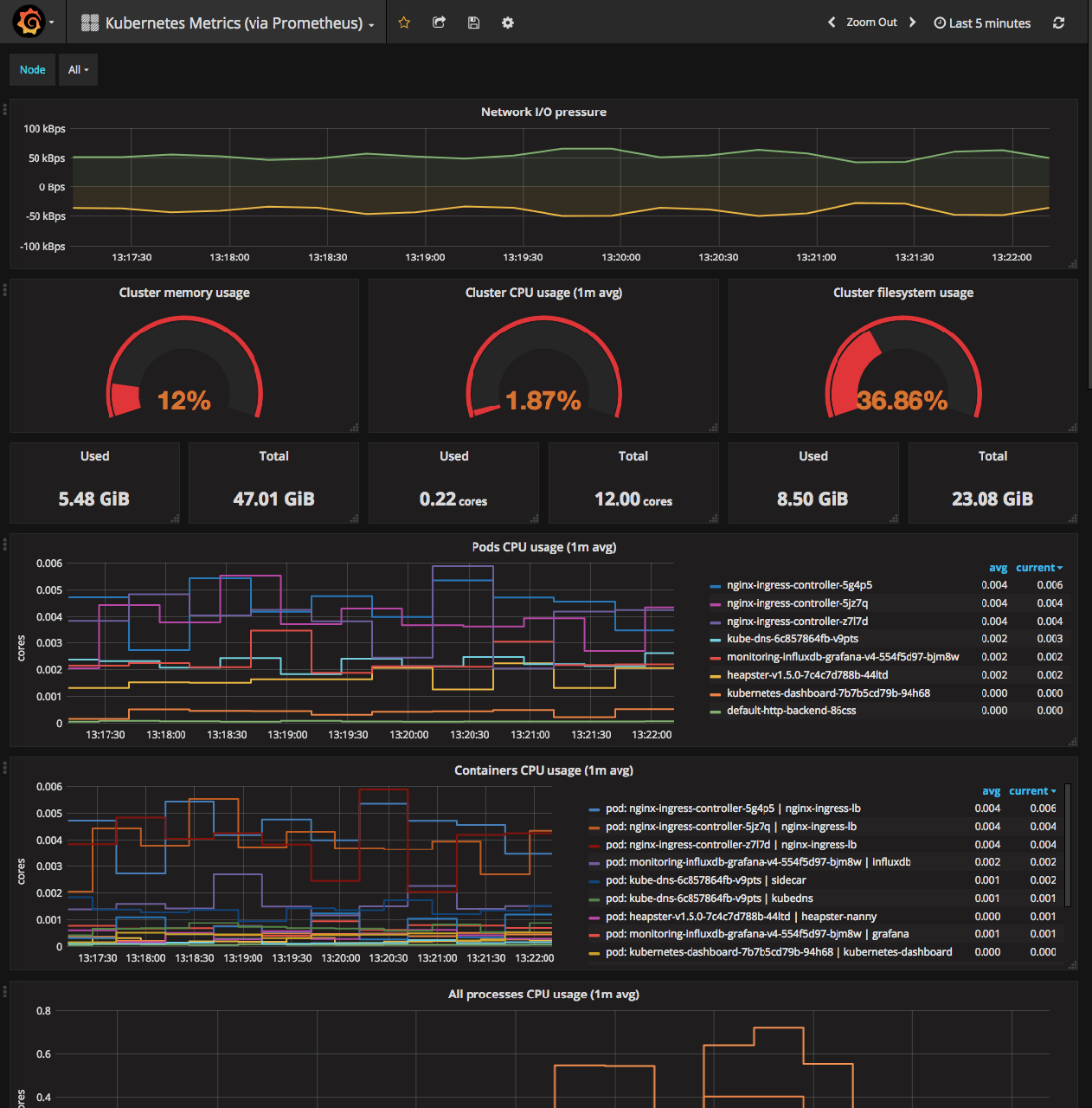
Task: Open the Node variable All dropdown
Action: 78,70
